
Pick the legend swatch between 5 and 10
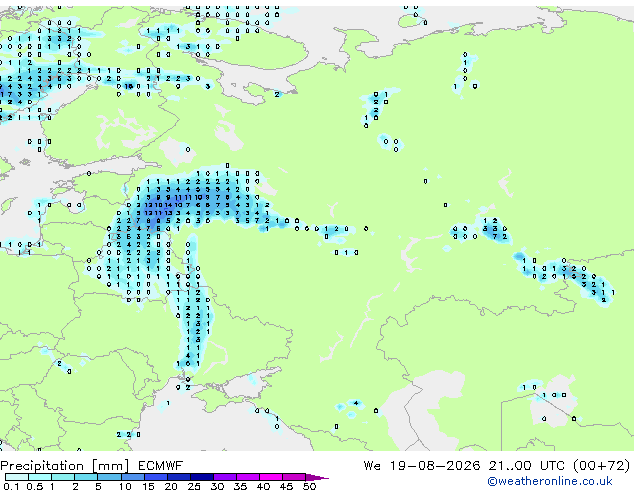pos(110,477)
